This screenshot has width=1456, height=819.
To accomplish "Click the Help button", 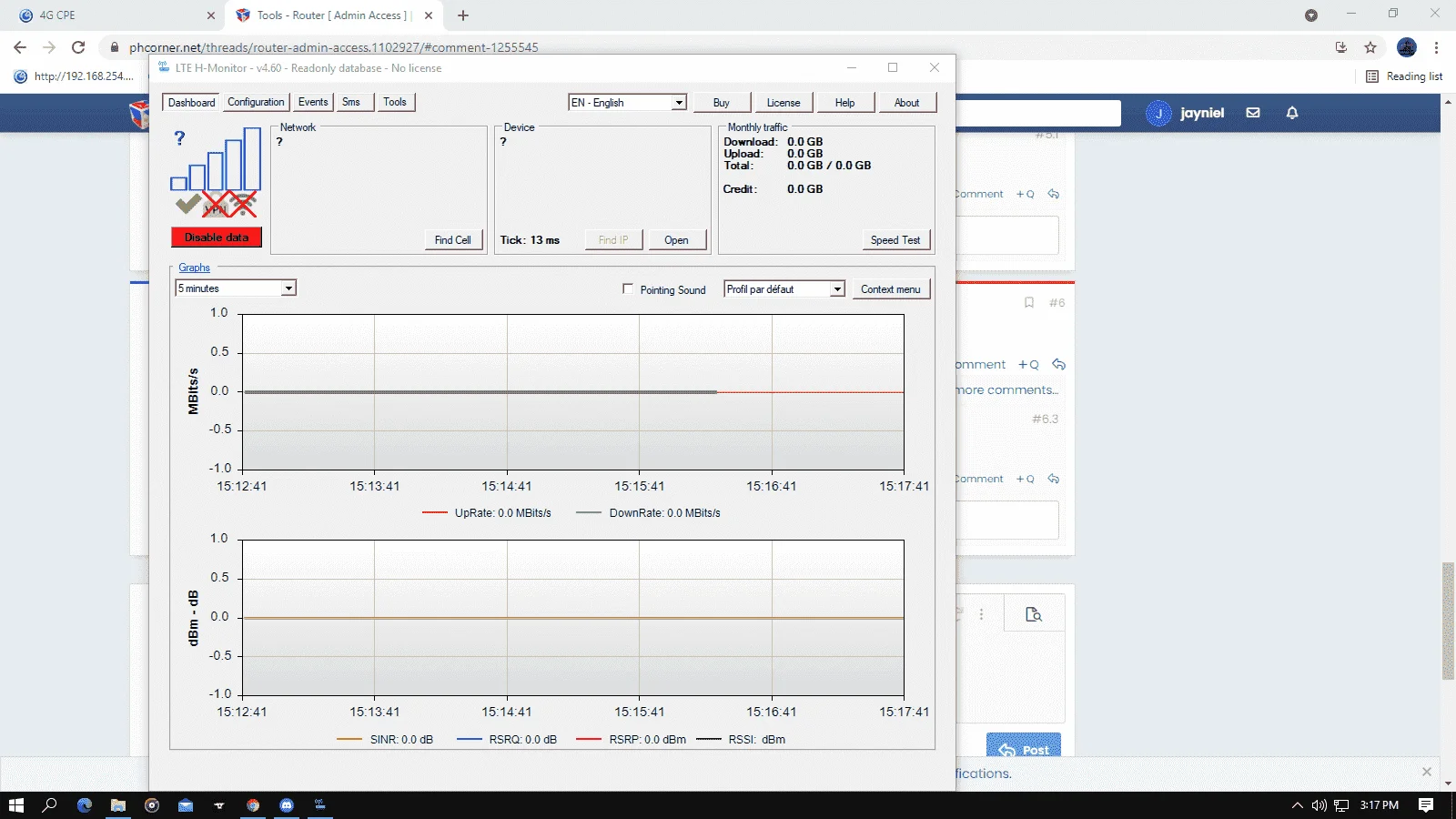I will pos(845,103).
